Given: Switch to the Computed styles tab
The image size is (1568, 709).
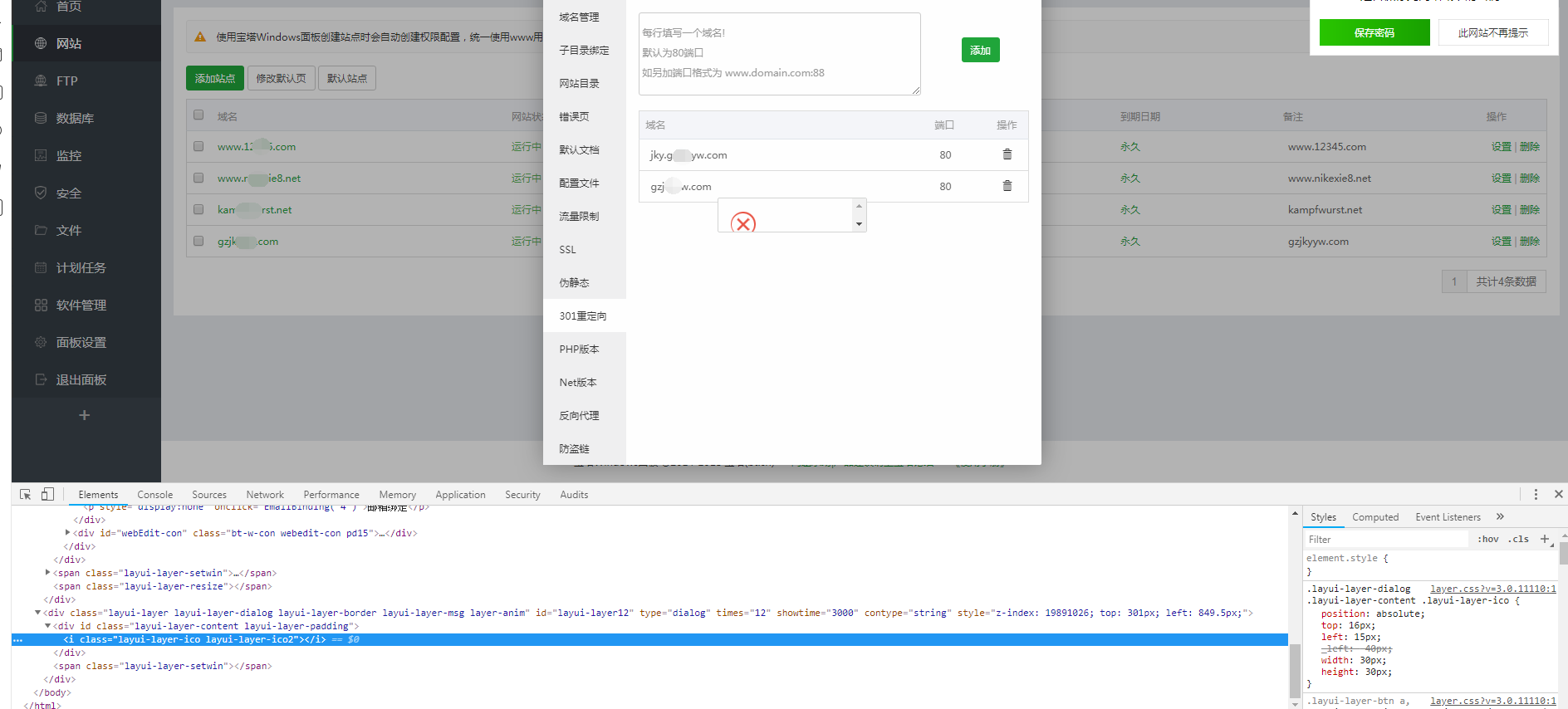Looking at the screenshot, I should point(1375,516).
